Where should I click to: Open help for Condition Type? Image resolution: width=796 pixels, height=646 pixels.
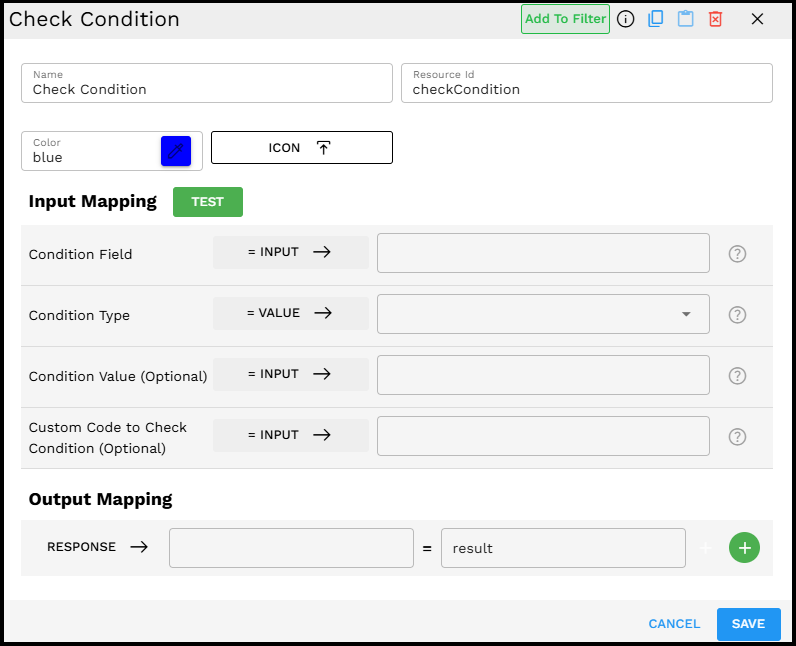coord(737,315)
